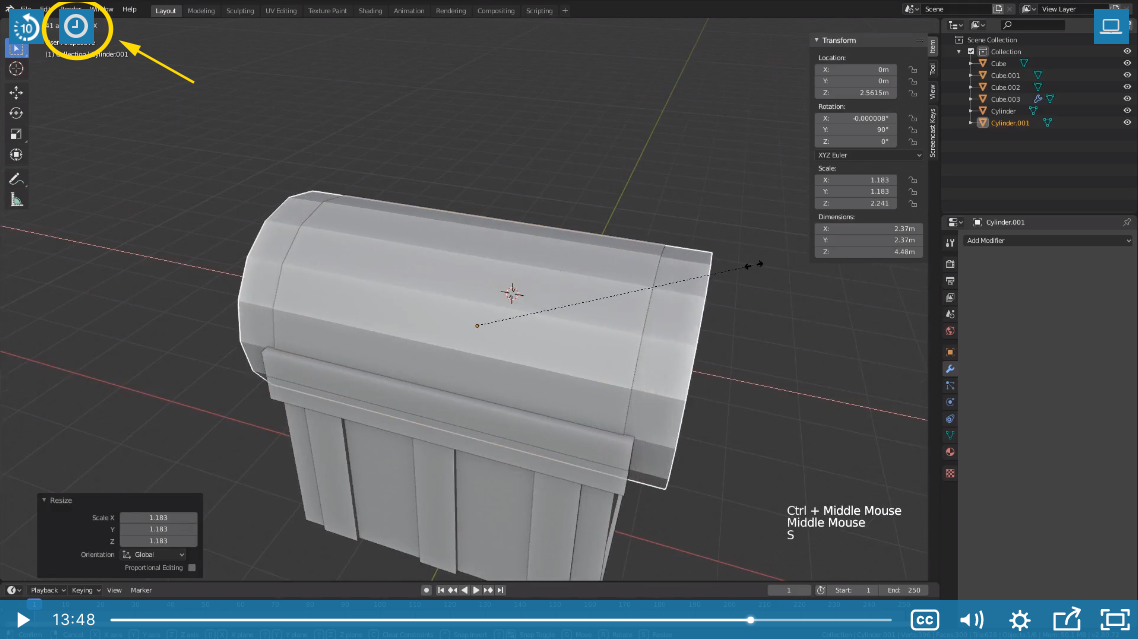Hide Cube.003 with its eye icon

(x=1127, y=99)
